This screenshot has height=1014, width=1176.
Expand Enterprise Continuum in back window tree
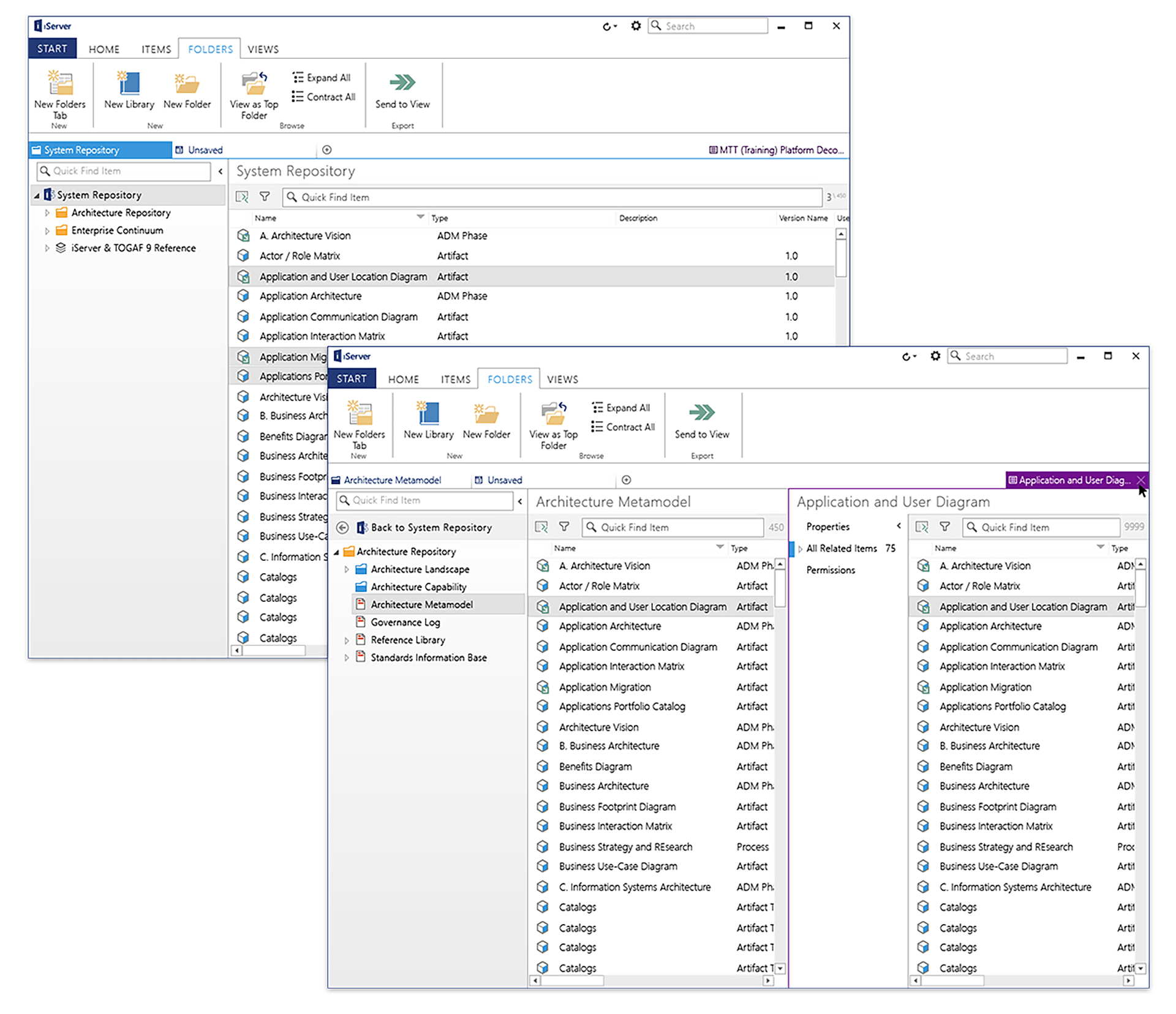tap(47, 231)
